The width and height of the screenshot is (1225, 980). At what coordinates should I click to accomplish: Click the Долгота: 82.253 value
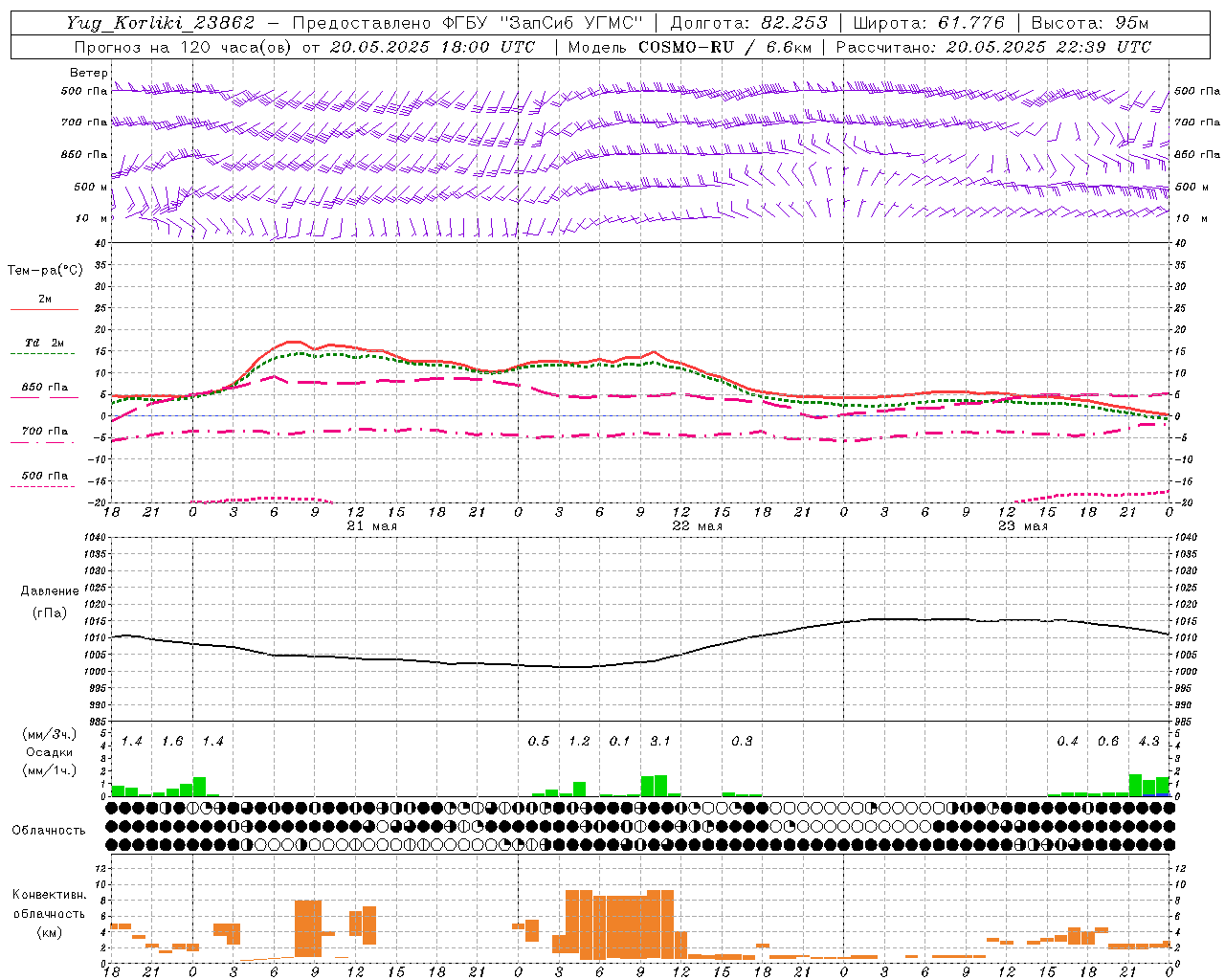coord(749,23)
